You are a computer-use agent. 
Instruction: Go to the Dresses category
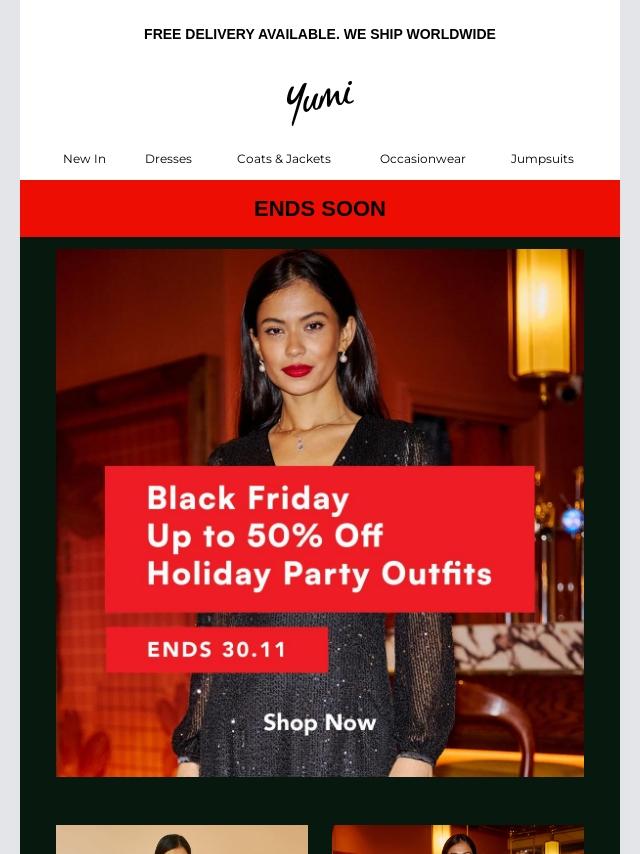coord(168,159)
